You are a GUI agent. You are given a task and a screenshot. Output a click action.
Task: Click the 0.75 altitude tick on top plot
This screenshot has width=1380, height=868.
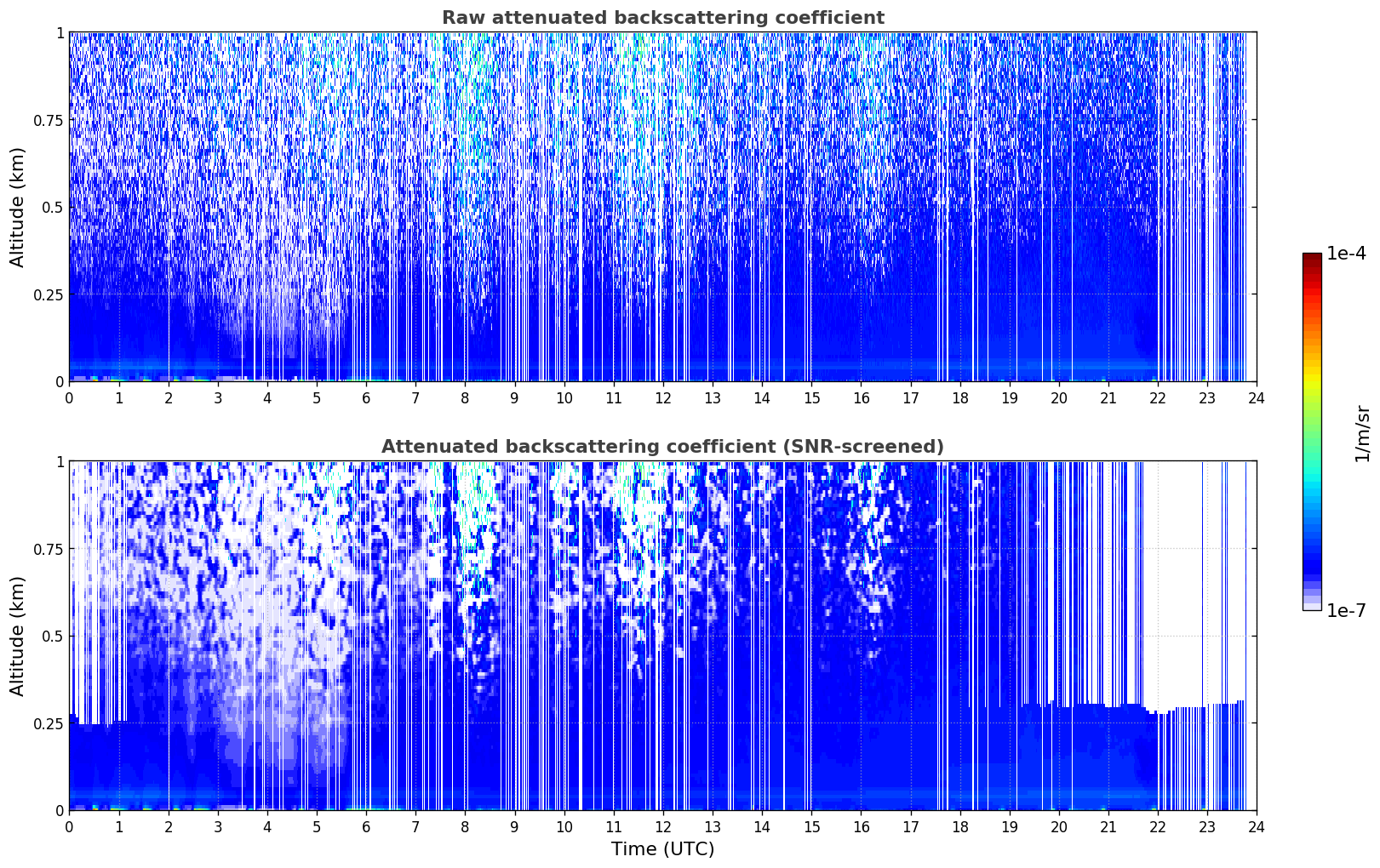[x=49, y=120]
